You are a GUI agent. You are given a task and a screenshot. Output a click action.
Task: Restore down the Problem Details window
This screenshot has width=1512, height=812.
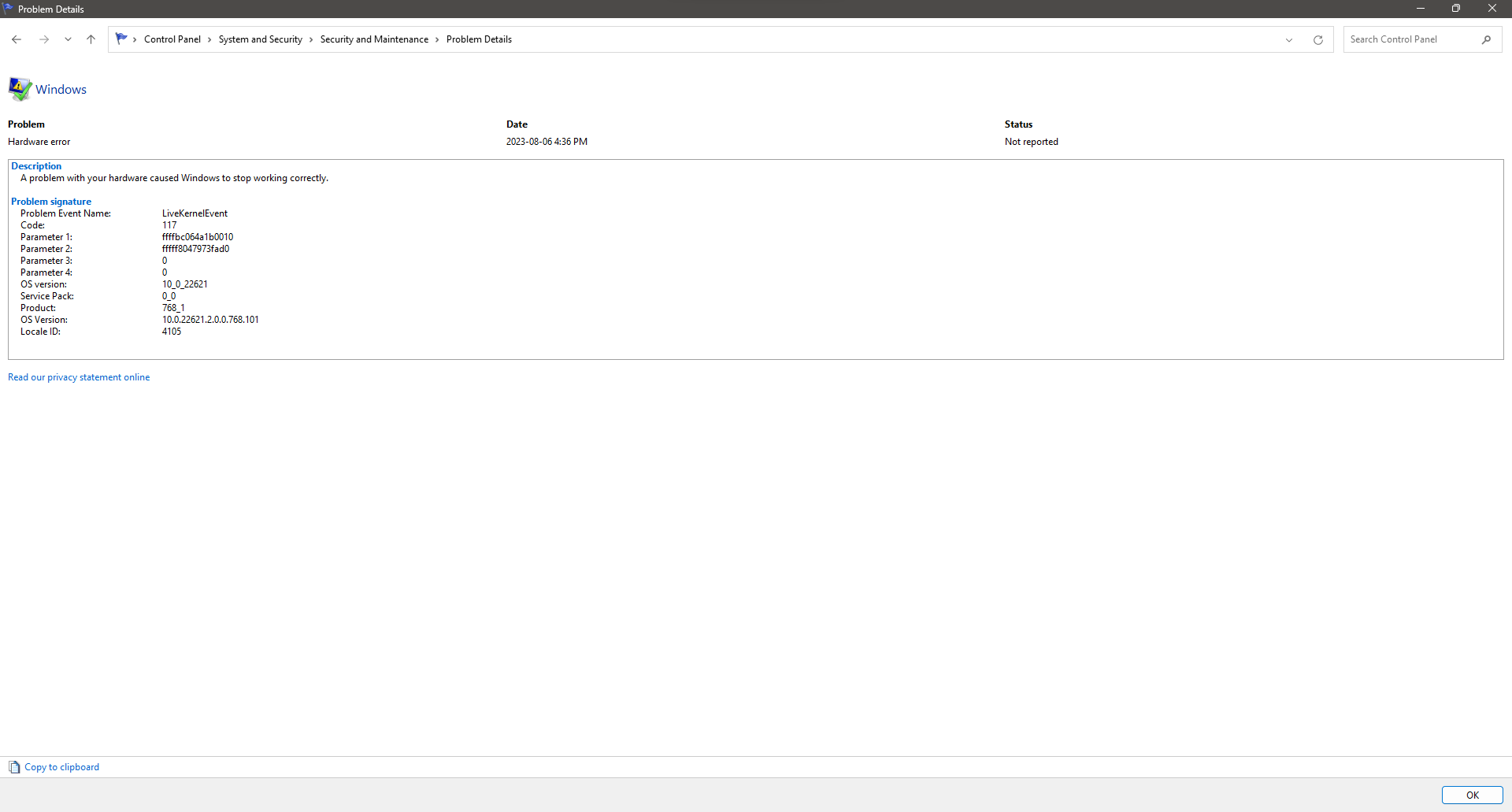(x=1456, y=9)
